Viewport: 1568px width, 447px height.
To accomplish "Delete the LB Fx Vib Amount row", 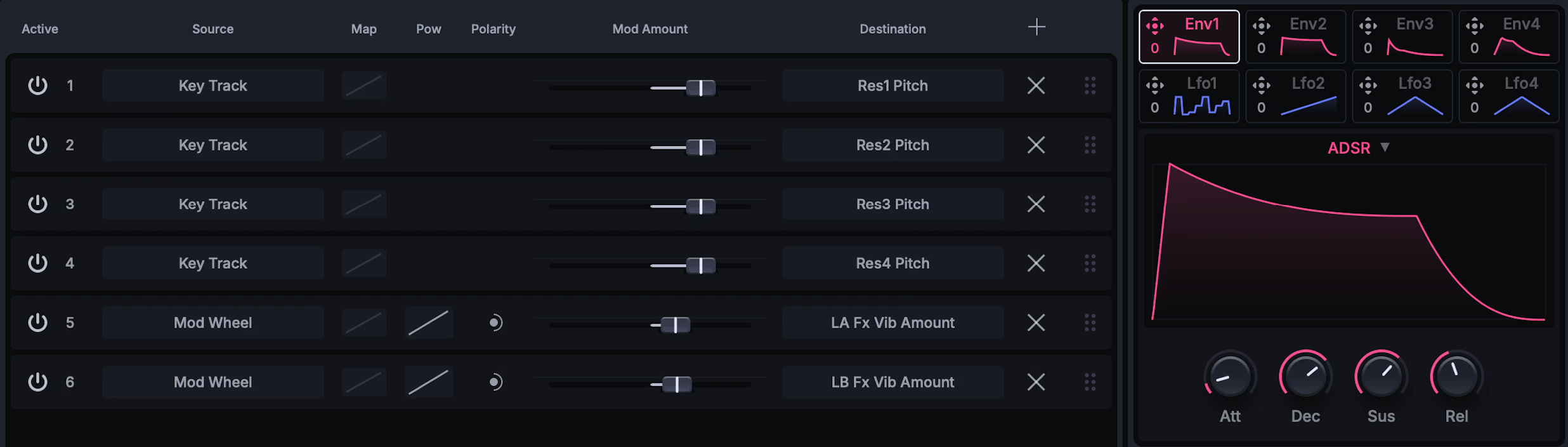I will point(1036,382).
